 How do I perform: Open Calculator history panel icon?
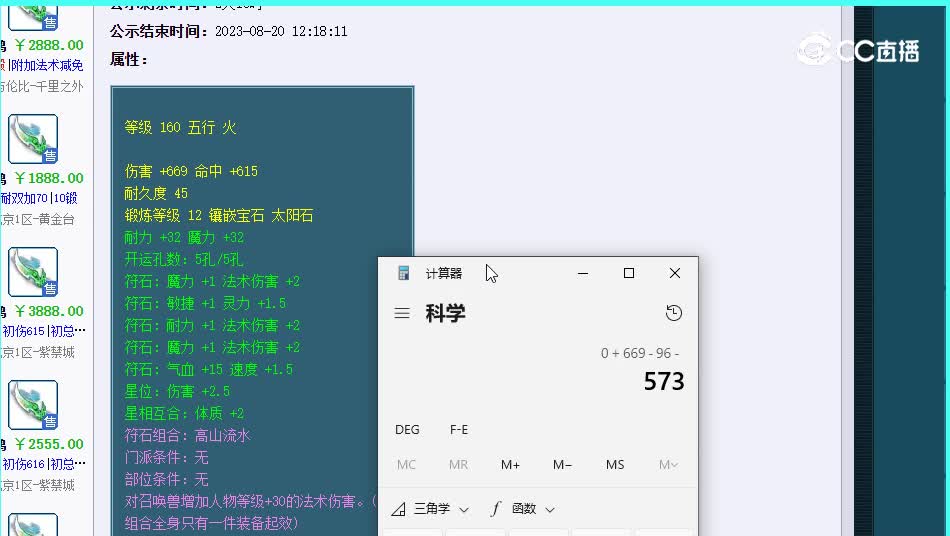pyautogui.click(x=674, y=313)
